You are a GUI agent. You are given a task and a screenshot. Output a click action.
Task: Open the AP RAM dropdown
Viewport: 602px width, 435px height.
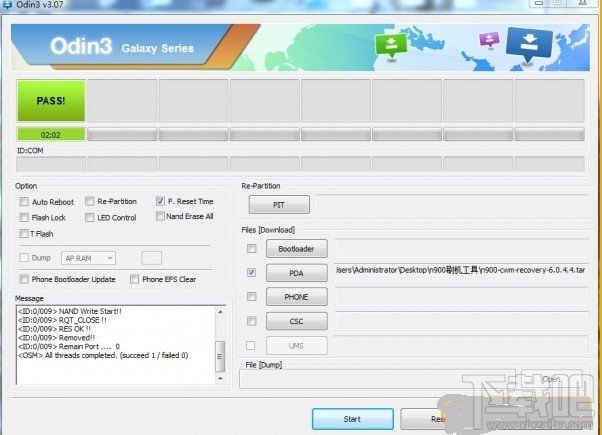[x=88, y=258]
